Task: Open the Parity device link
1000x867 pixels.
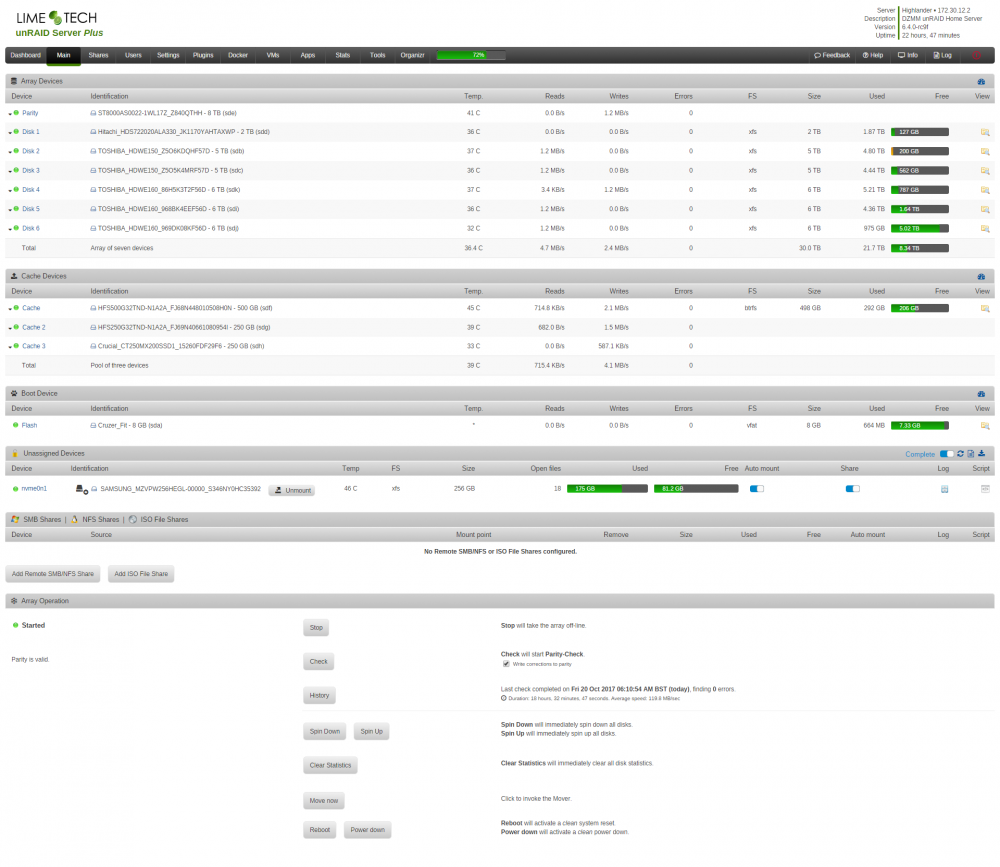Action: (x=30, y=114)
